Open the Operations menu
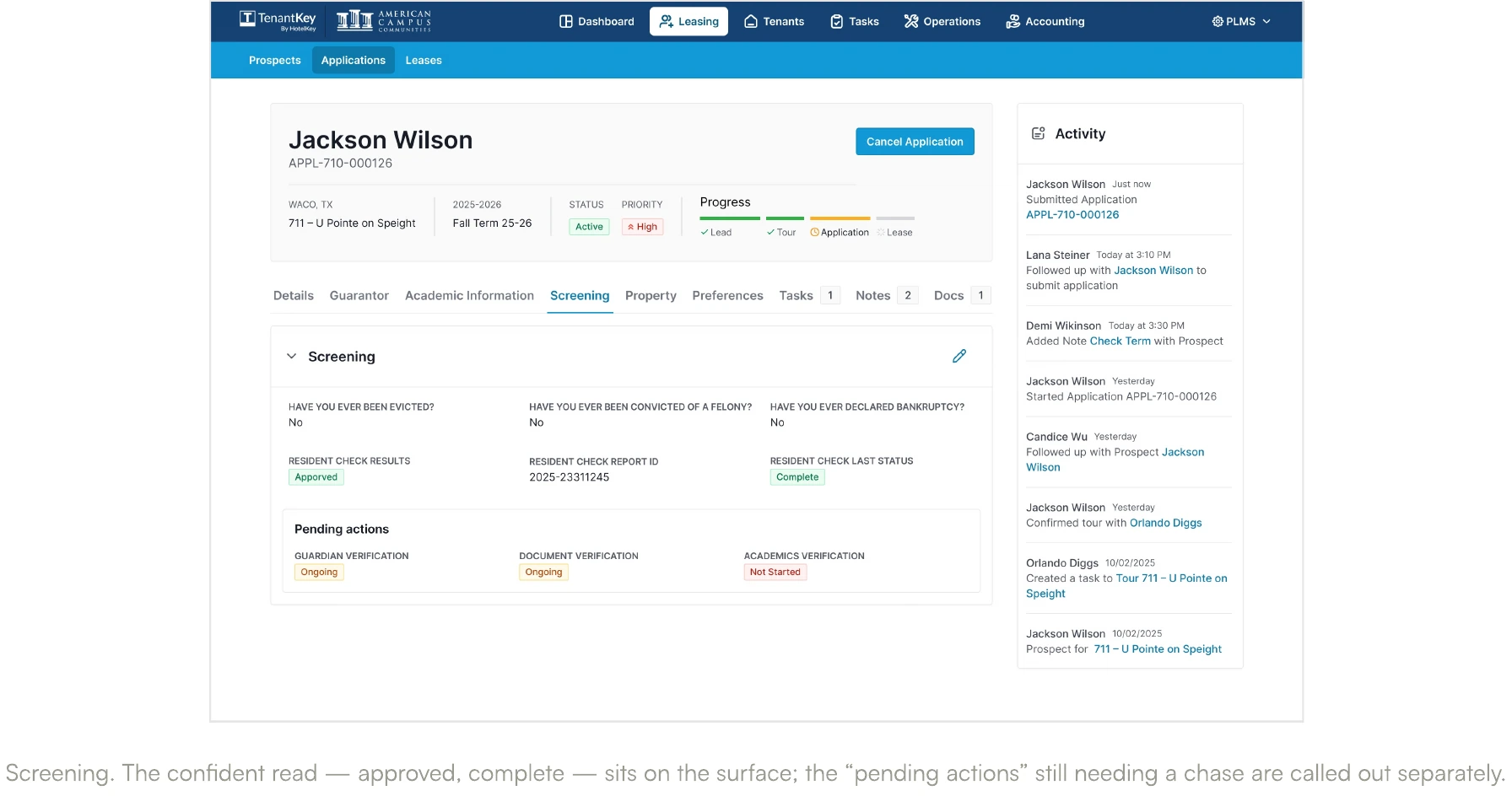The height and width of the screenshot is (796, 1512). click(x=942, y=21)
